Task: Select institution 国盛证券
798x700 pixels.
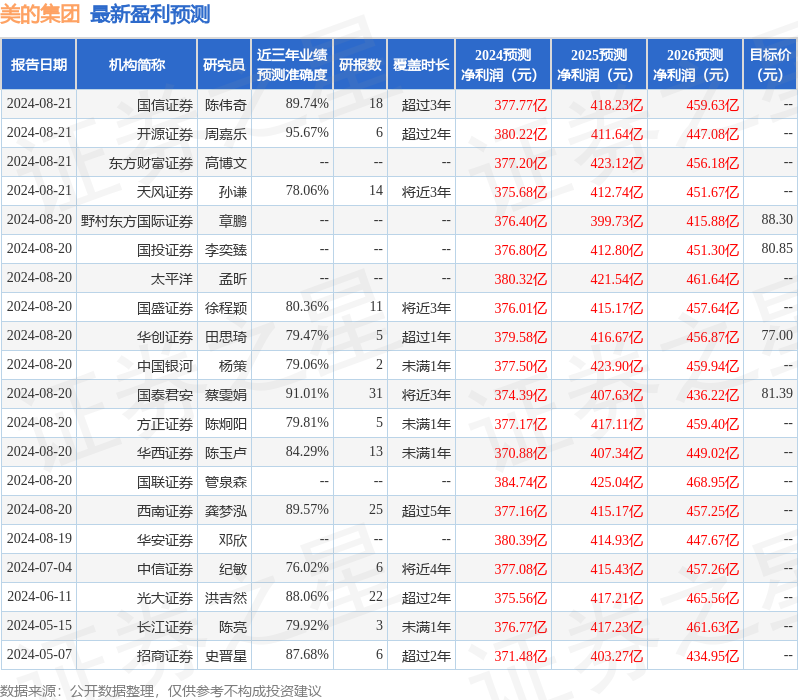Action: (x=165, y=308)
